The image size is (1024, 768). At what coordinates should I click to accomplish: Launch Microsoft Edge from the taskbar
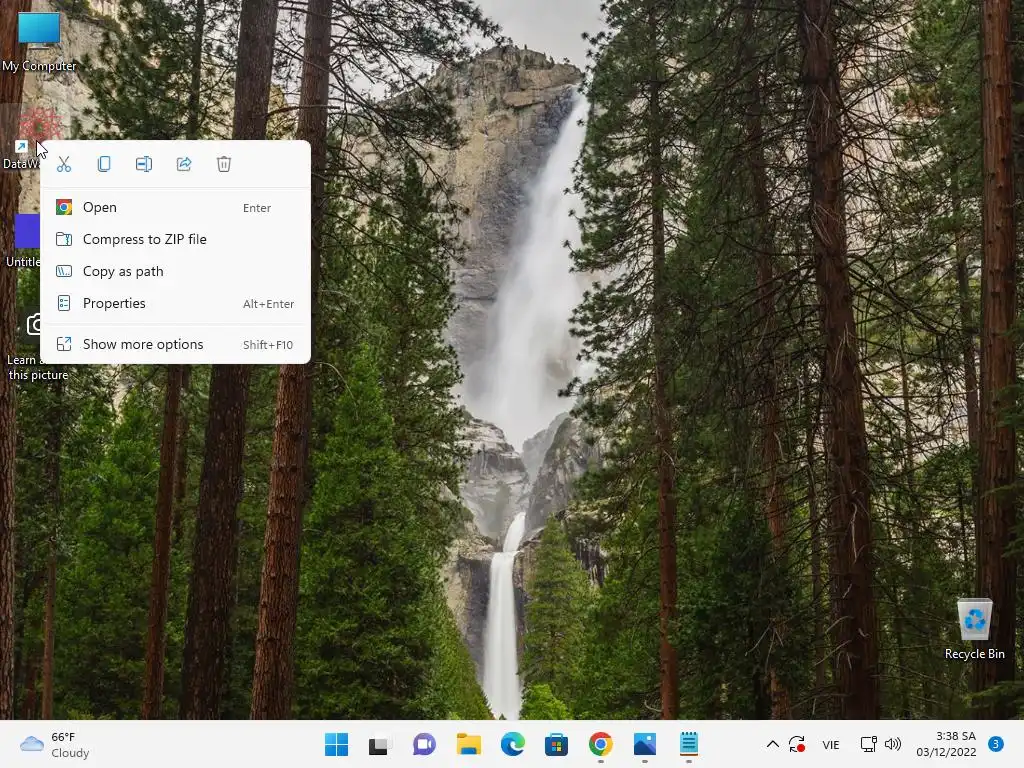point(513,744)
